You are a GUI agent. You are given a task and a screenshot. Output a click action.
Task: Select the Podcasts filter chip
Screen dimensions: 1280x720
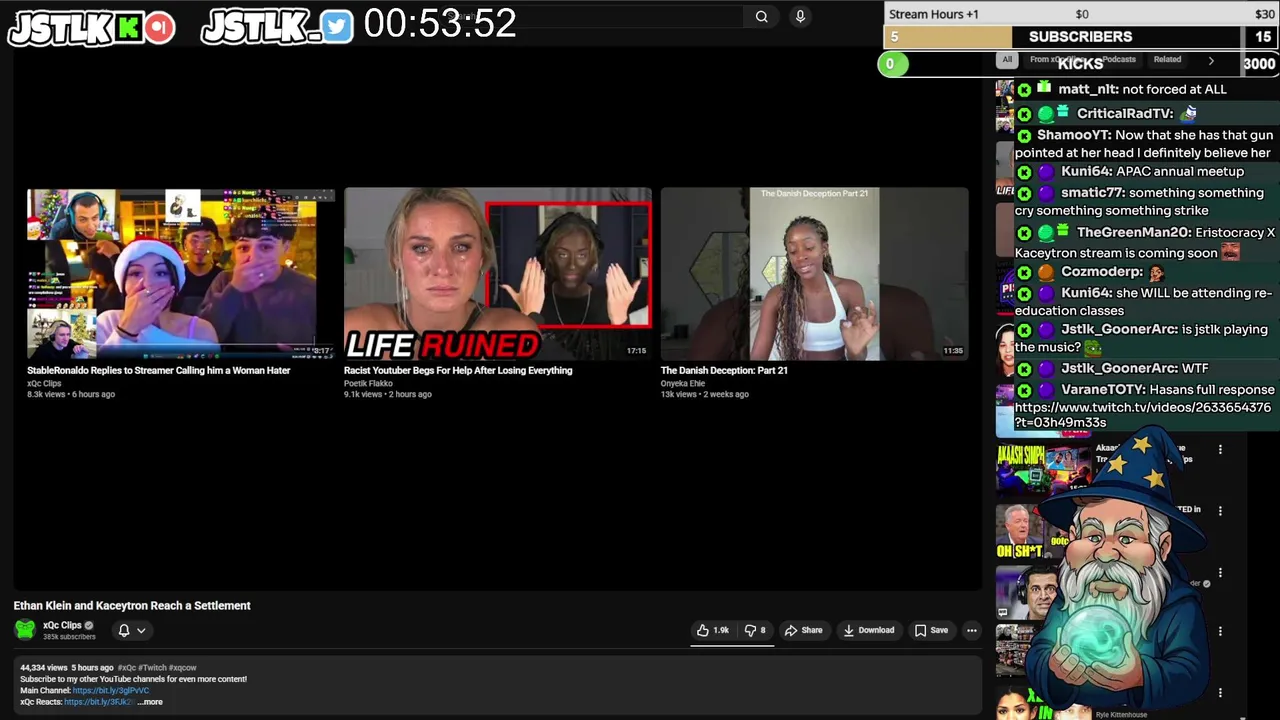1119,60
